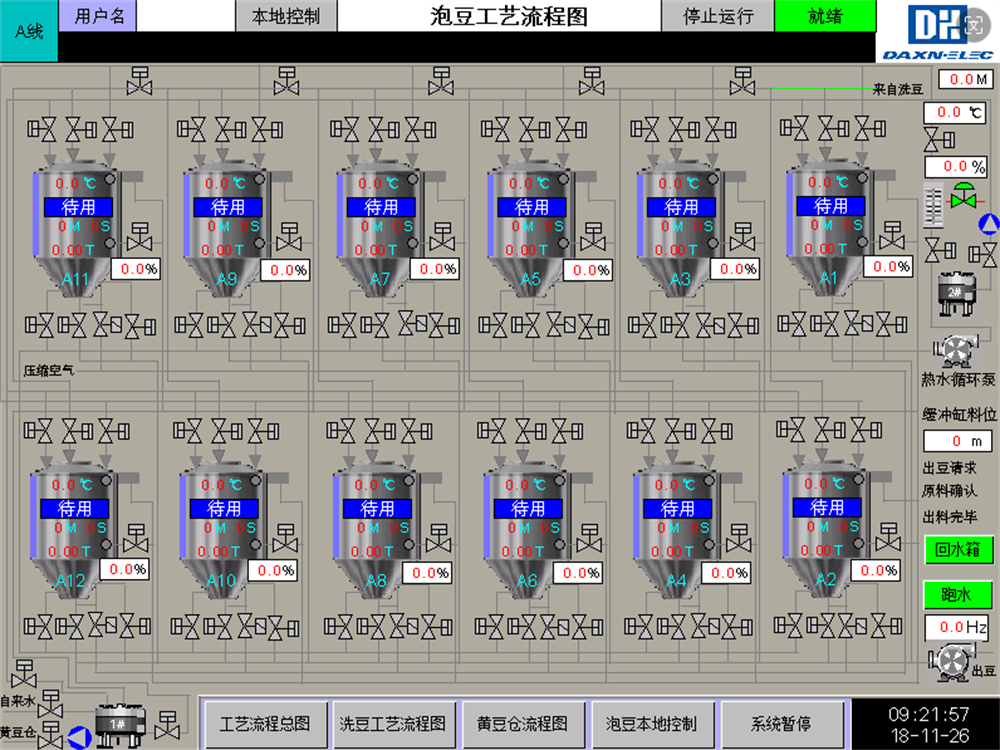Click the A1 tank level percentage field

889,267
